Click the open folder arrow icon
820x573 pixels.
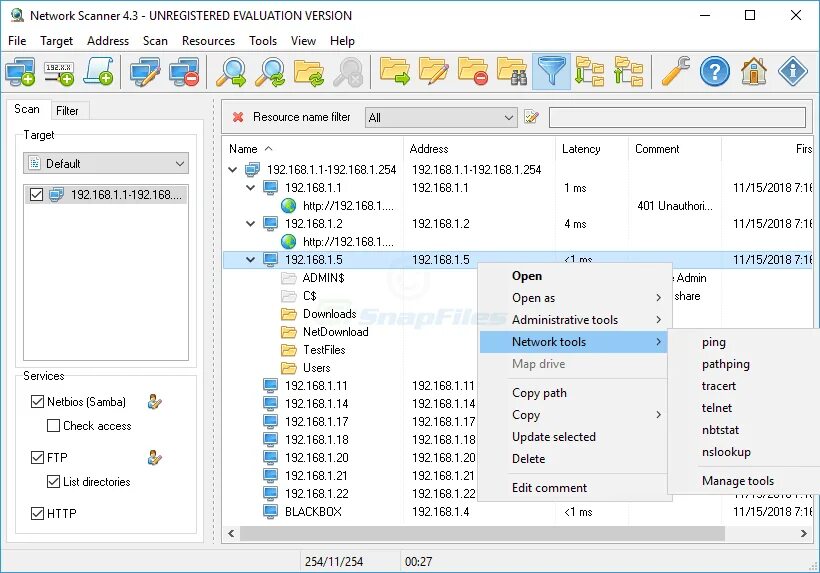(394, 72)
